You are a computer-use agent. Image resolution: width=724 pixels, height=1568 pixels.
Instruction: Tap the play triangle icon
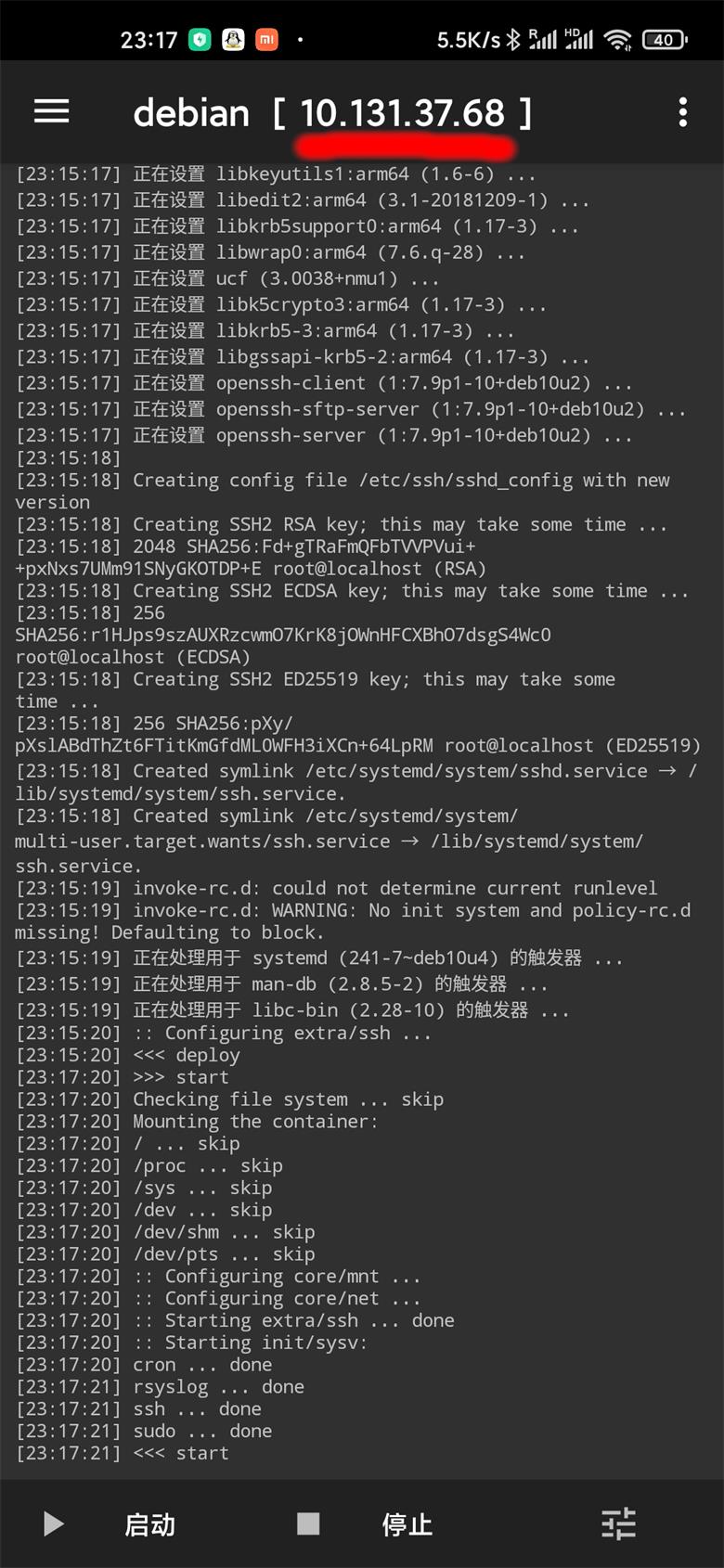(53, 1523)
